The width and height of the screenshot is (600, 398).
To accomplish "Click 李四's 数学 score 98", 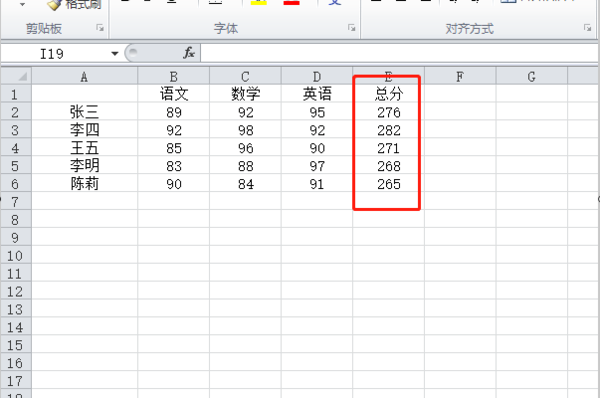I will 245,130.
